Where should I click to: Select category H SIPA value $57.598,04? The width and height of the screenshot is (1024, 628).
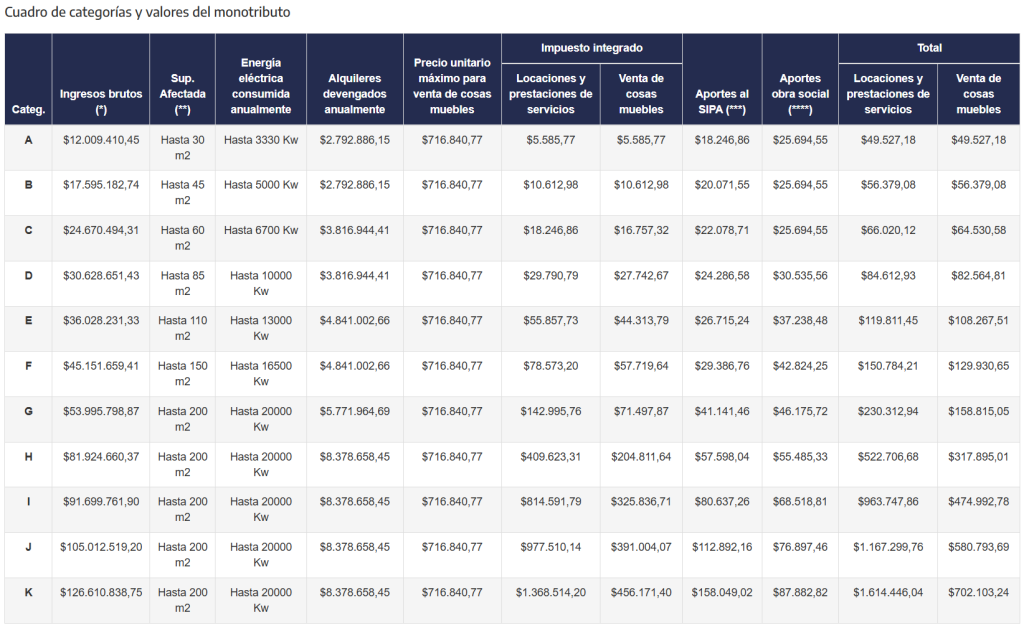pos(722,457)
